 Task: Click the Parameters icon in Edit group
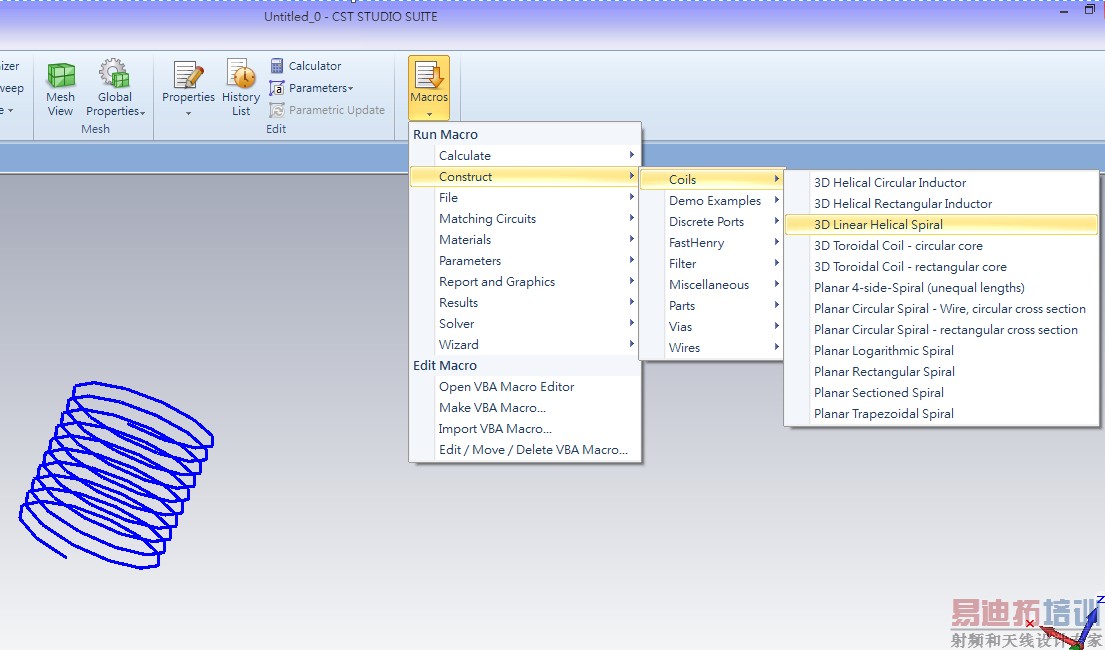277,88
